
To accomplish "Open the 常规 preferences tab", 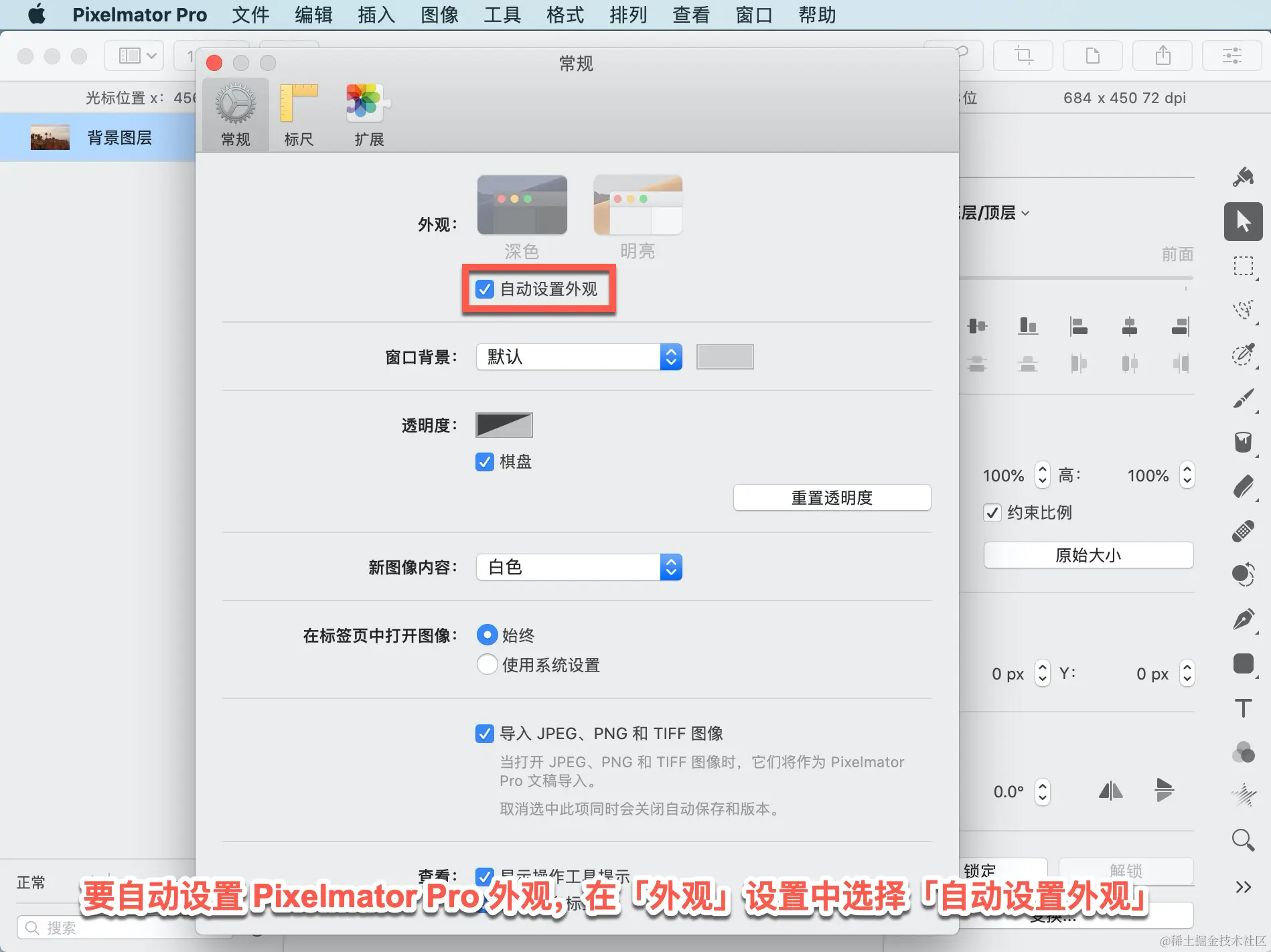I will point(235,114).
